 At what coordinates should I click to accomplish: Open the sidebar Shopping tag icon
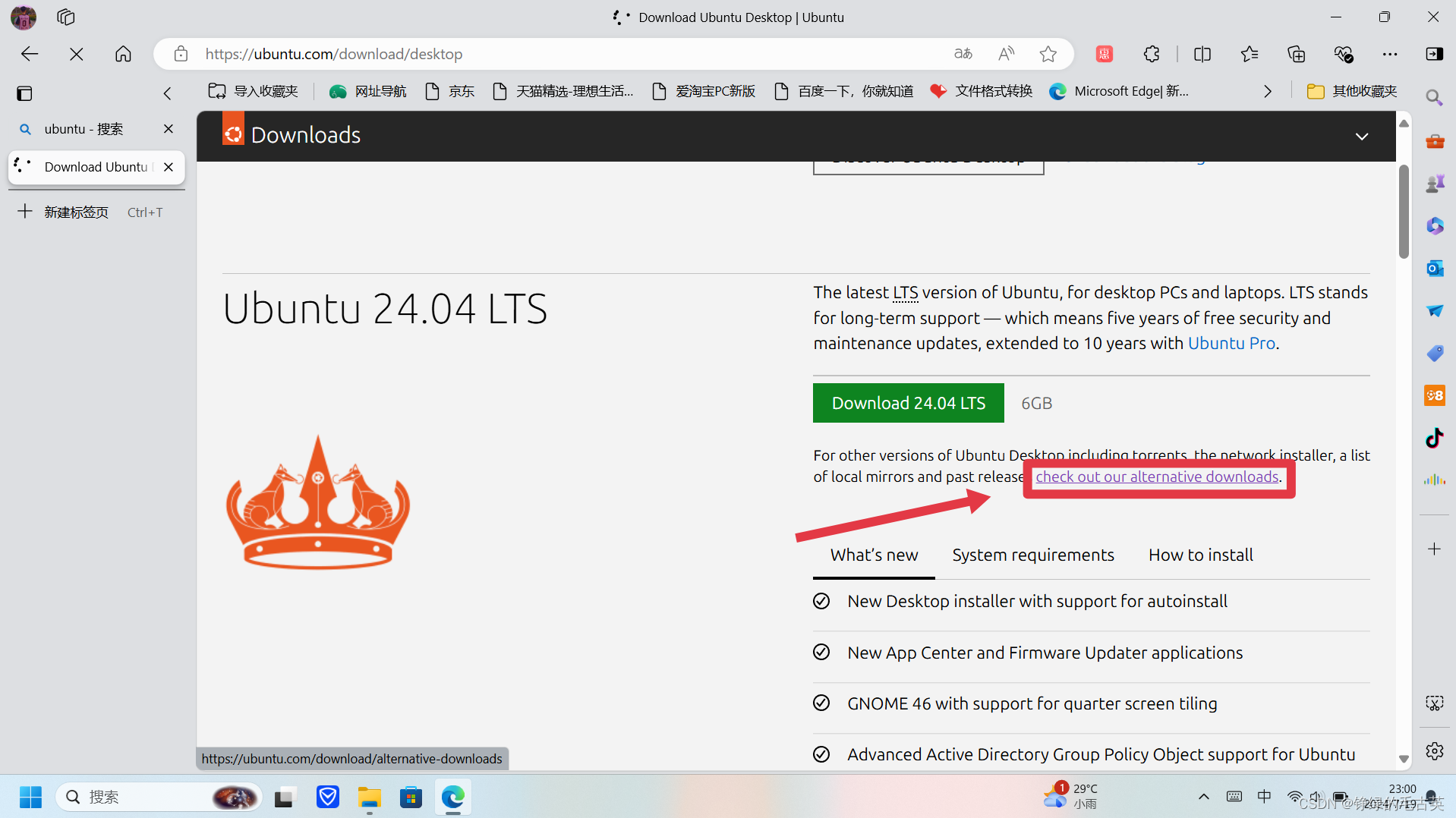point(1435,354)
